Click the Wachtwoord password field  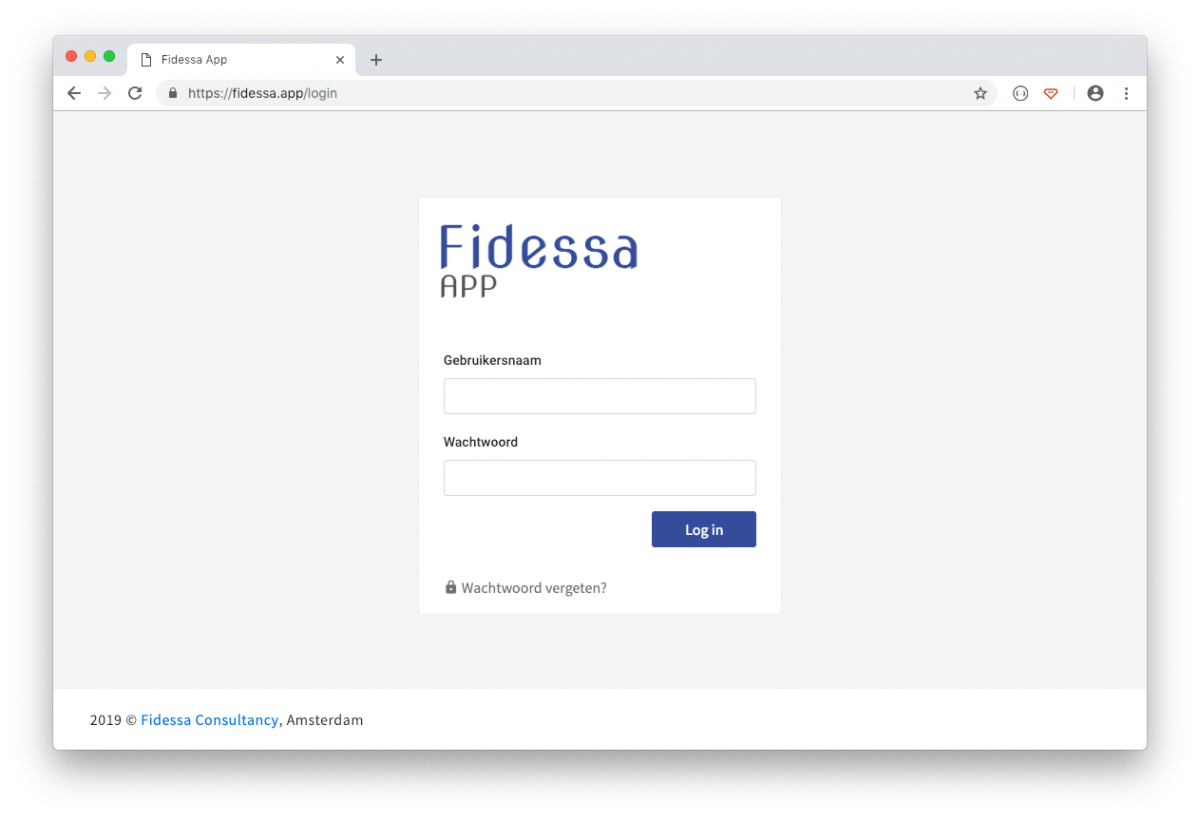tap(599, 478)
